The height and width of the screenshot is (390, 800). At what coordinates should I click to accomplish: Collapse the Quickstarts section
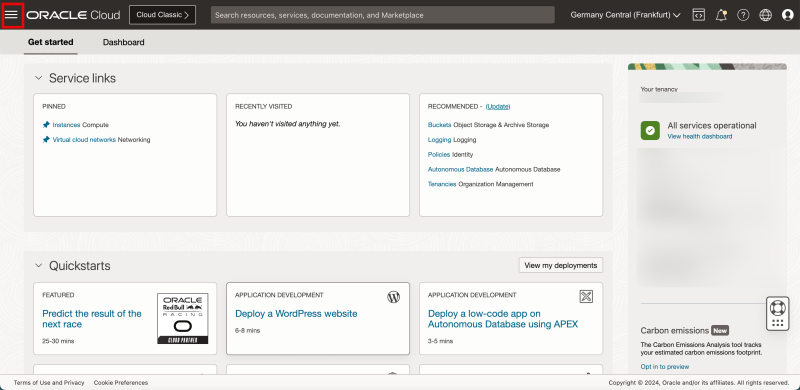(38, 265)
